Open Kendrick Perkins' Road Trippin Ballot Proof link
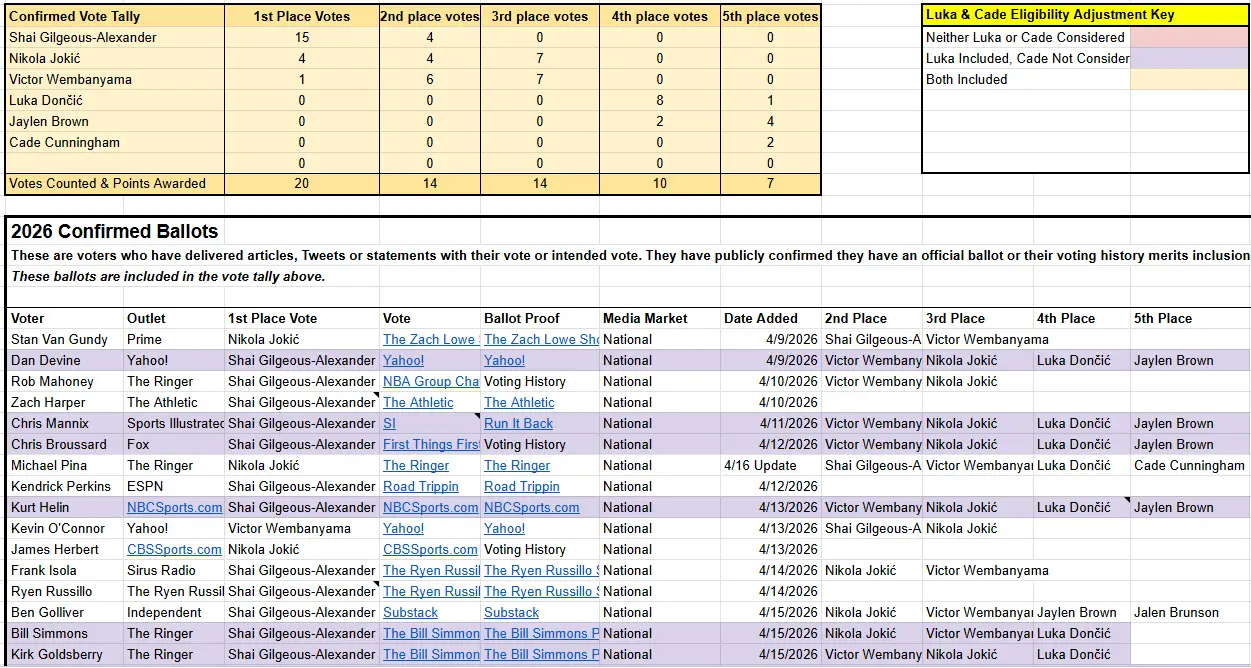The width and height of the screenshot is (1251, 668). point(522,486)
